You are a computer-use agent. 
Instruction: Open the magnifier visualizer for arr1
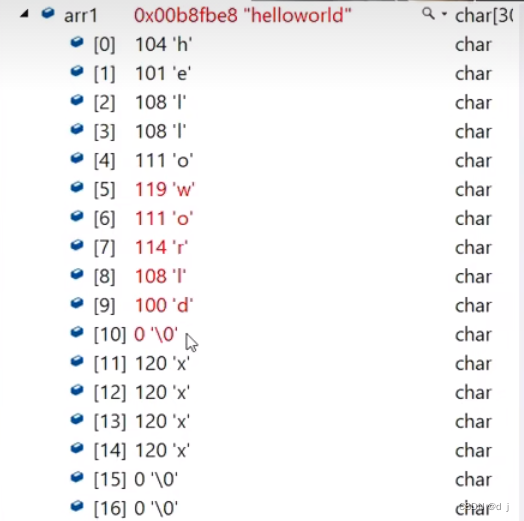click(x=428, y=14)
